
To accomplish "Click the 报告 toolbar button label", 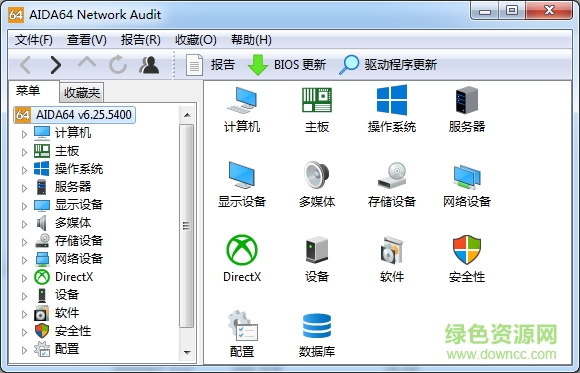I will 223,65.
